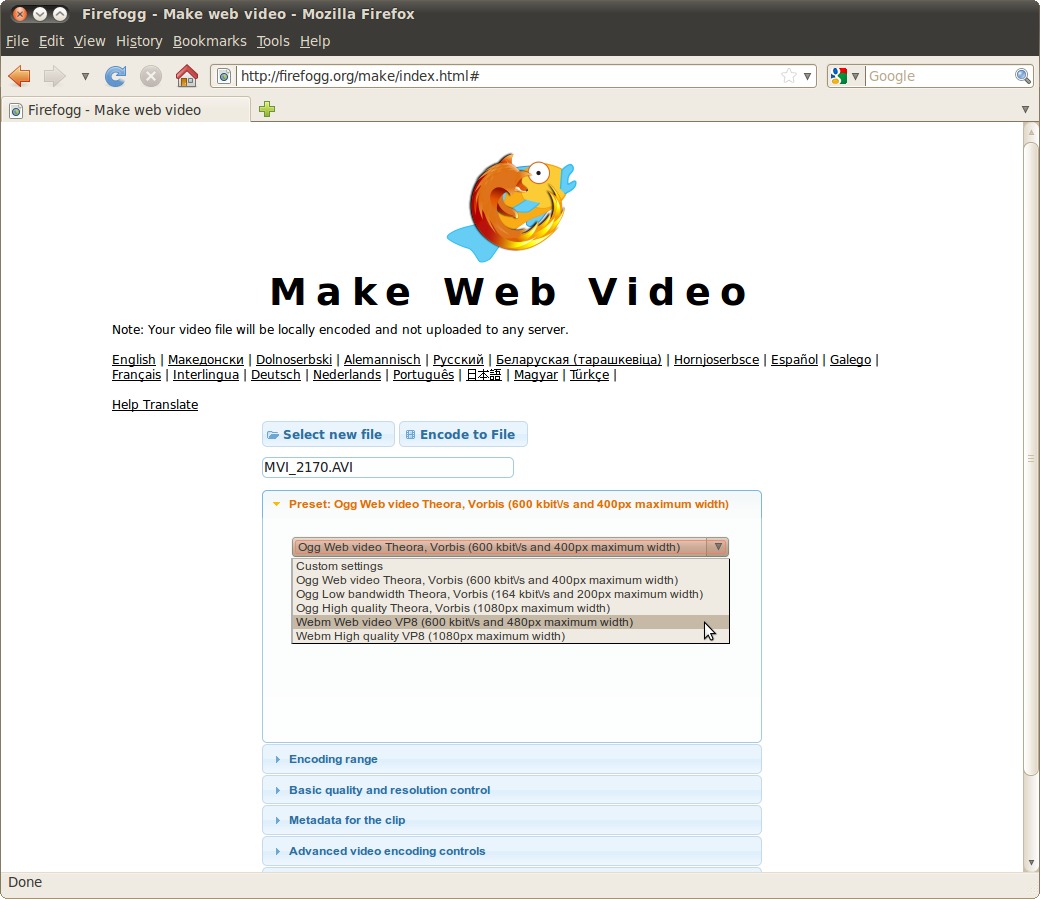This screenshot has width=1040, height=899.
Task: Choose Custom settings from preset list
Action: (x=339, y=566)
